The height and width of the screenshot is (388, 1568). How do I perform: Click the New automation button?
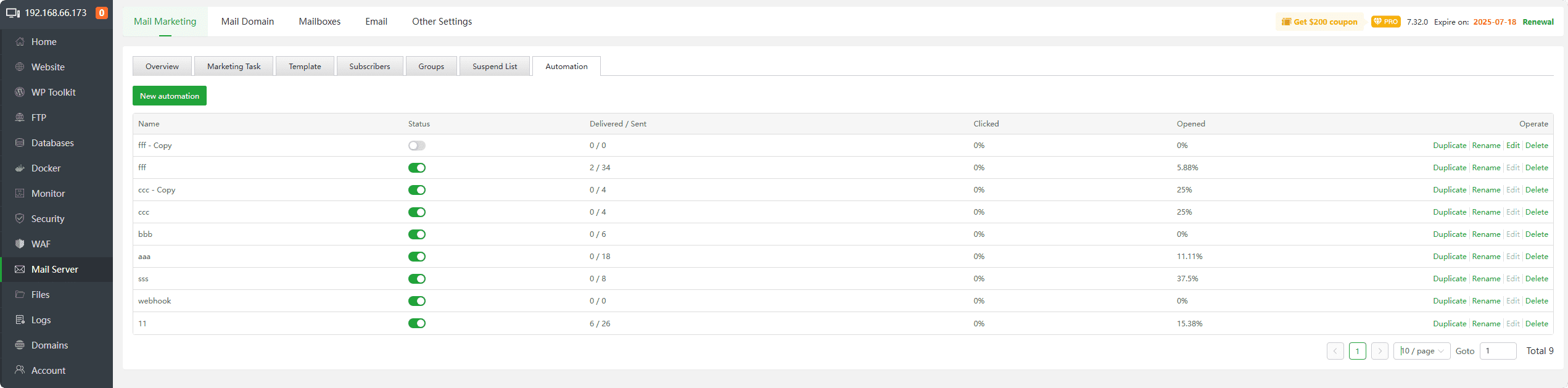pos(170,96)
